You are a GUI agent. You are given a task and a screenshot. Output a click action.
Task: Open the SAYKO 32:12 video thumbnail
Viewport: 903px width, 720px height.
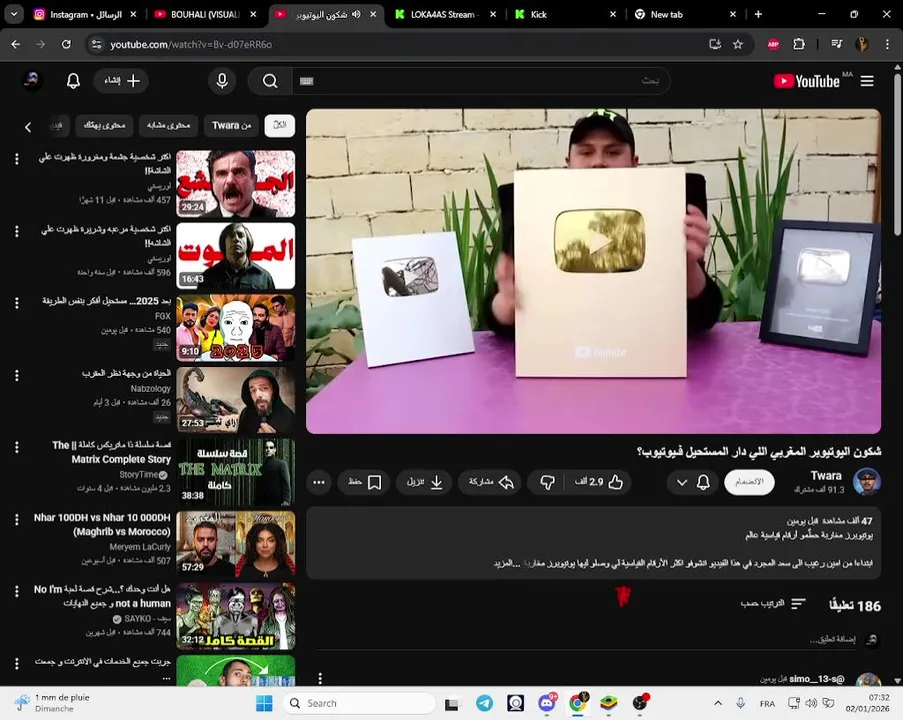[236, 616]
